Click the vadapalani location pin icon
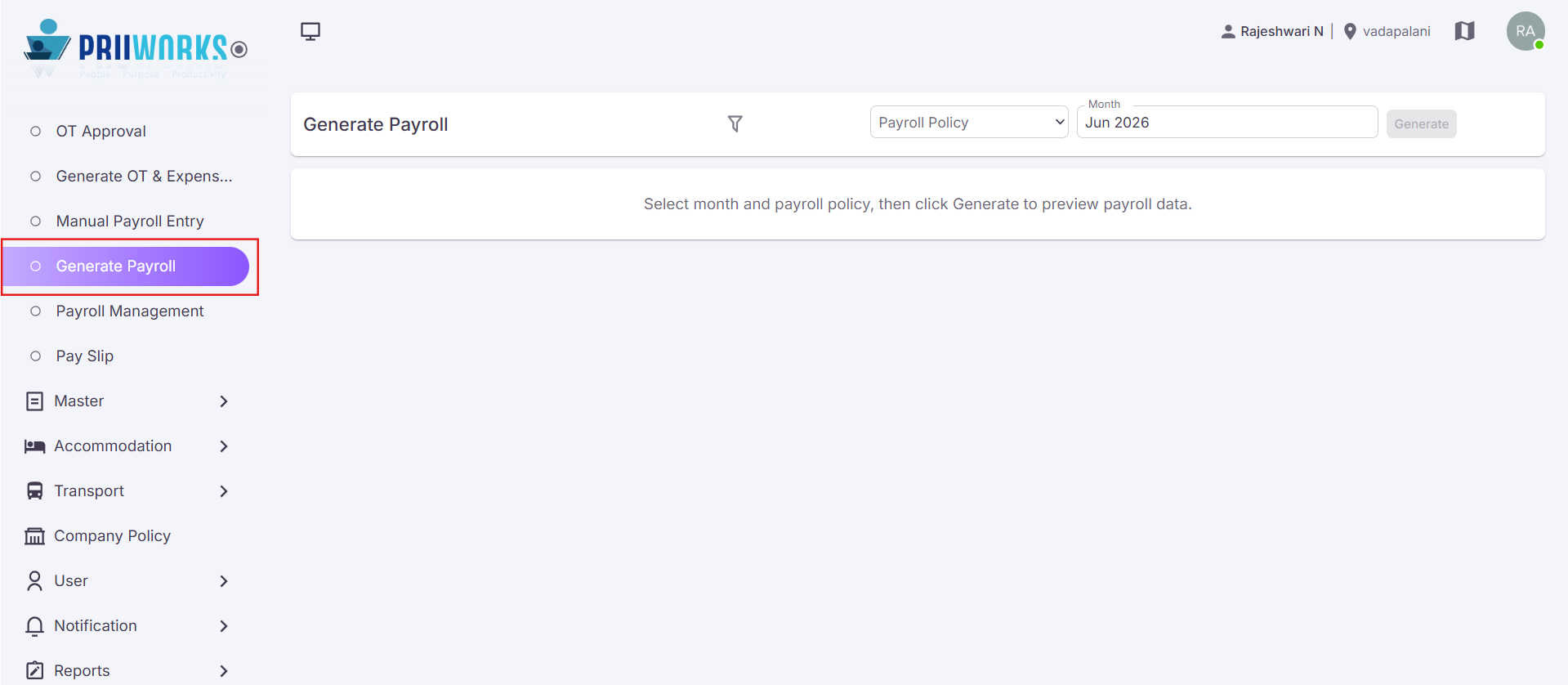The height and width of the screenshot is (685, 1568). [1350, 31]
